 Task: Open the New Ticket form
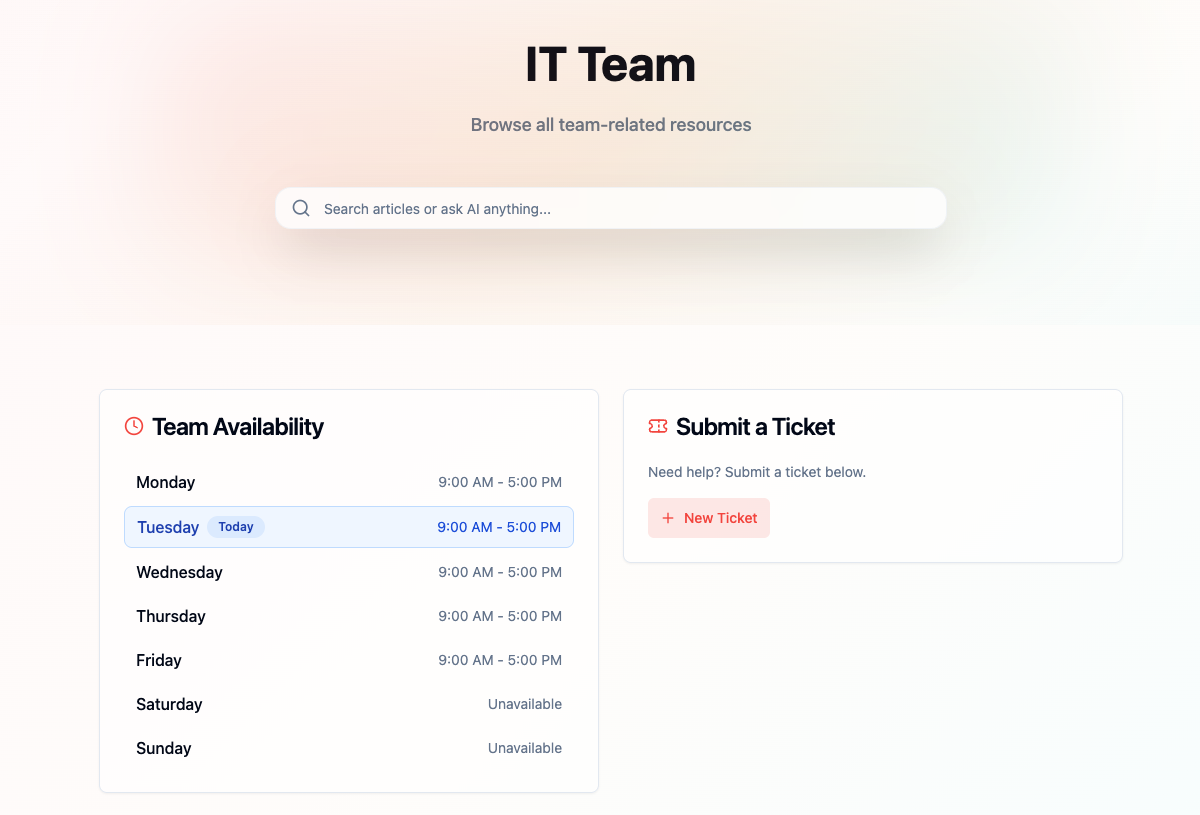(709, 518)
